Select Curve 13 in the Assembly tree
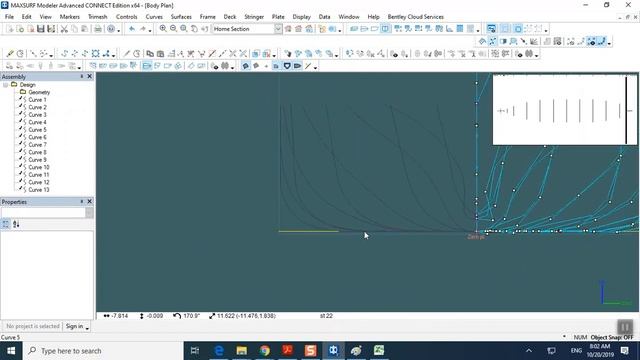Screen dimensions: 640x360 click(39, 190)
